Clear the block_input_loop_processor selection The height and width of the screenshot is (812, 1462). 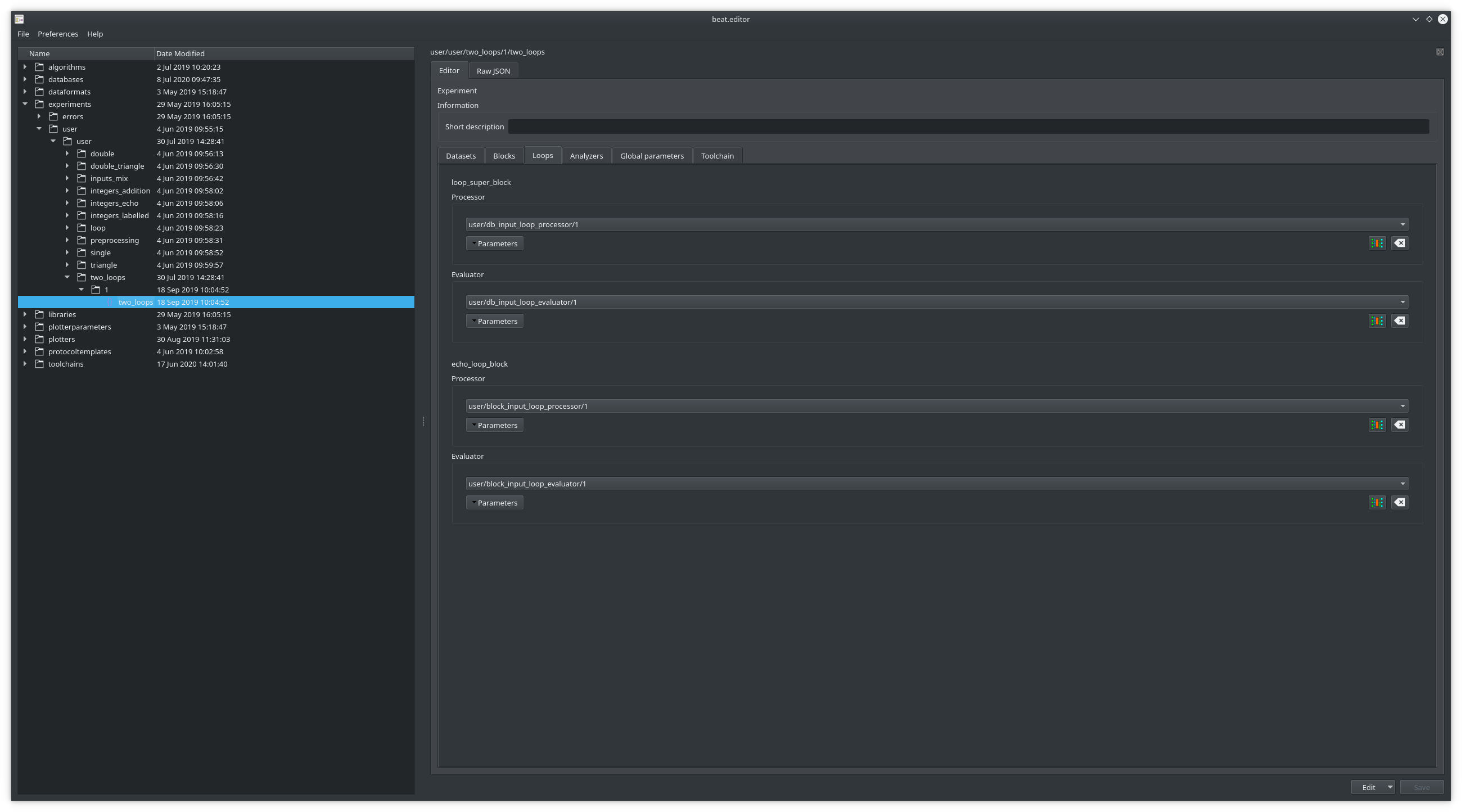point(1400,425)
